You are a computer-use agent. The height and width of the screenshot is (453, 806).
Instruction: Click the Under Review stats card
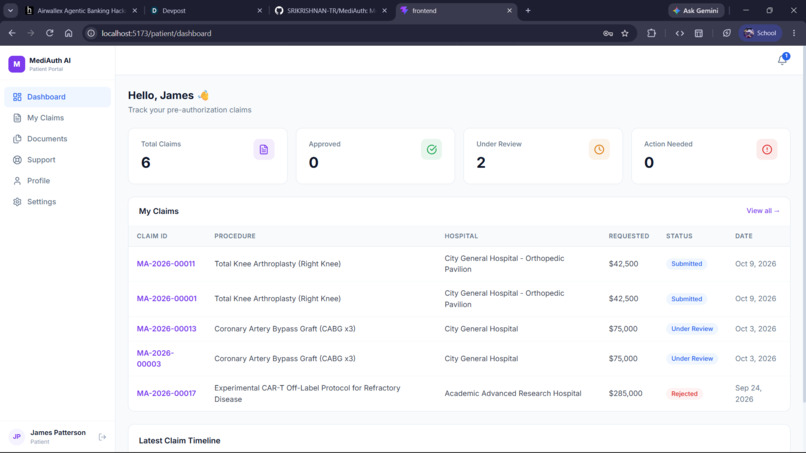coord(543,156)
